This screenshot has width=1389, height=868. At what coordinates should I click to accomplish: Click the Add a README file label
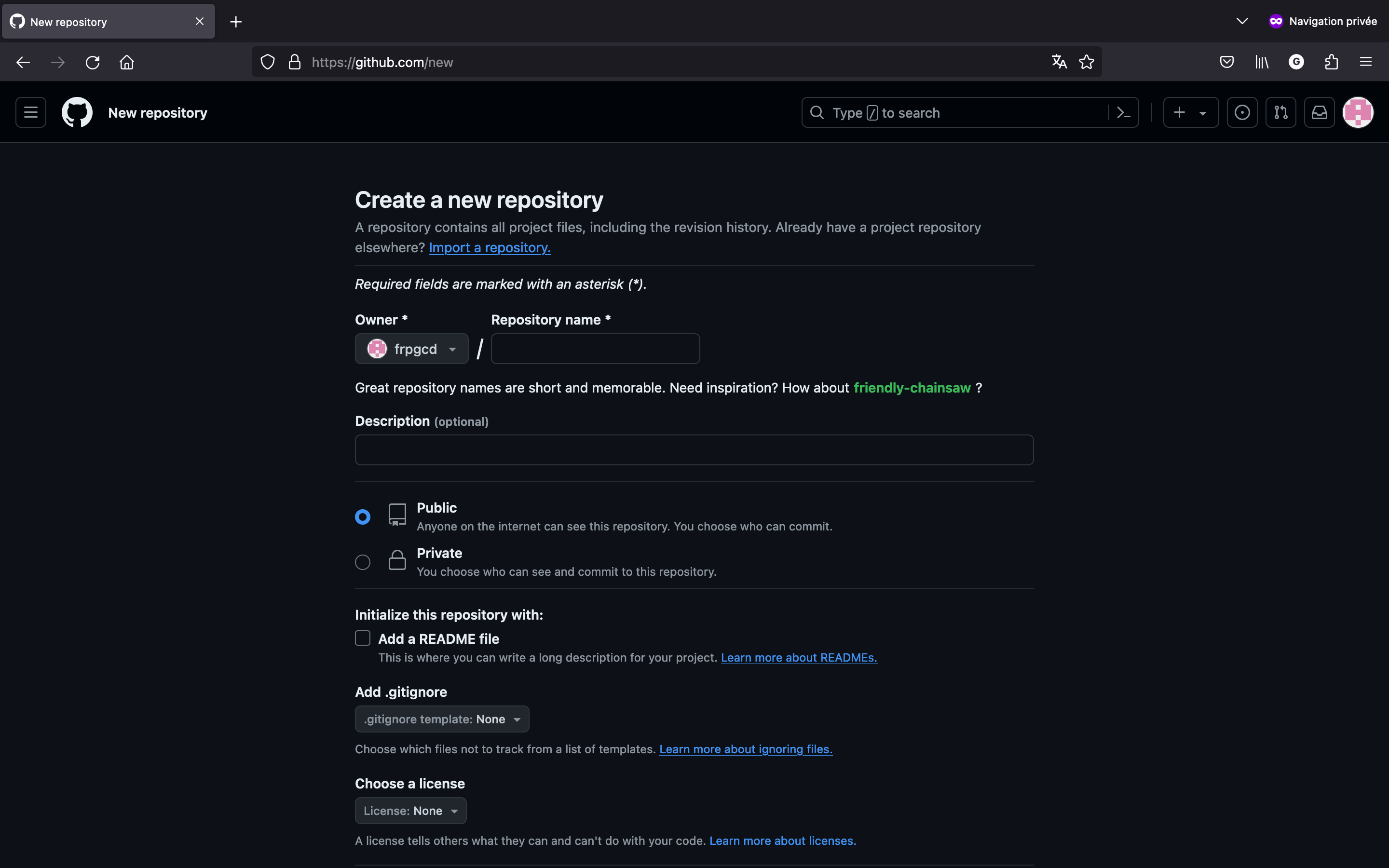pos(438,639)
